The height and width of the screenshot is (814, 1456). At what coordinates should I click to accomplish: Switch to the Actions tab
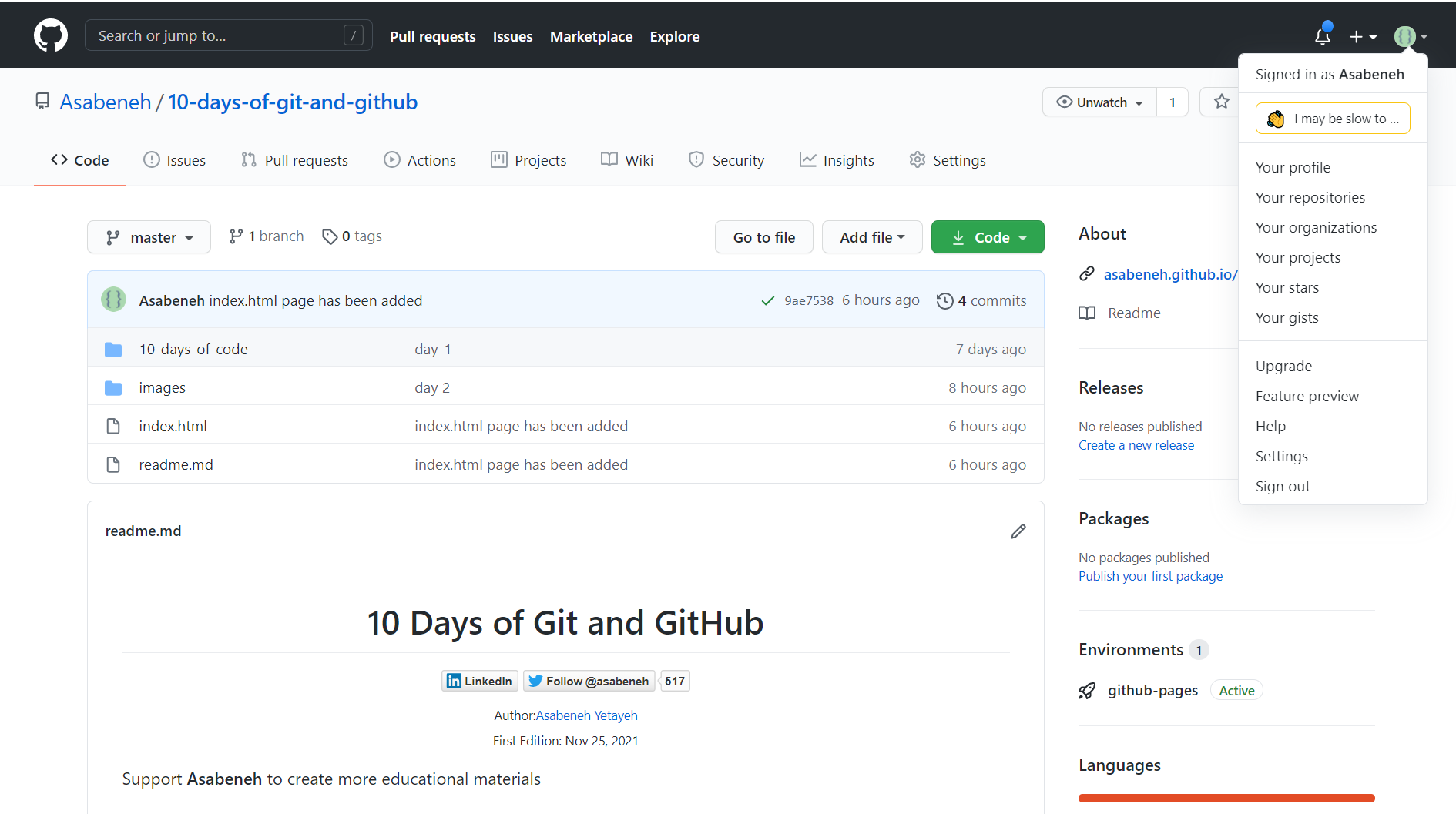(420, 160)
